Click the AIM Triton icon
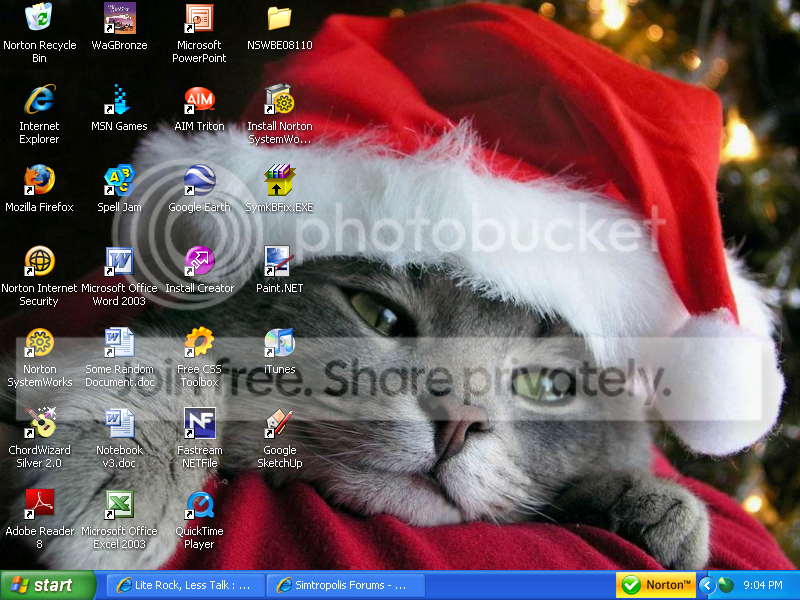The height and width of the screenshot is (600, 800). (x=199, y=99)
